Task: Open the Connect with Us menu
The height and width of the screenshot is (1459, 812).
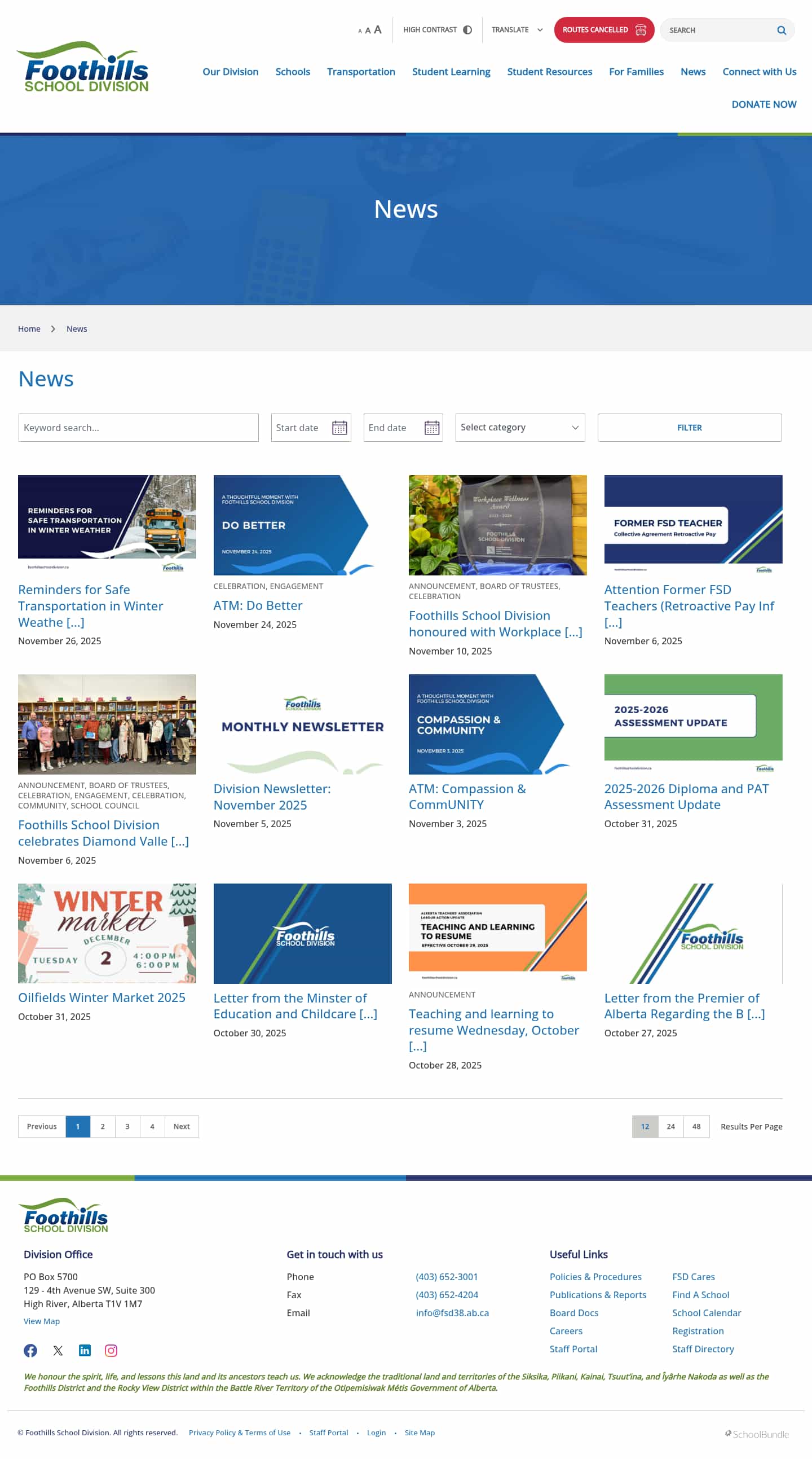Action: (759, 72)
